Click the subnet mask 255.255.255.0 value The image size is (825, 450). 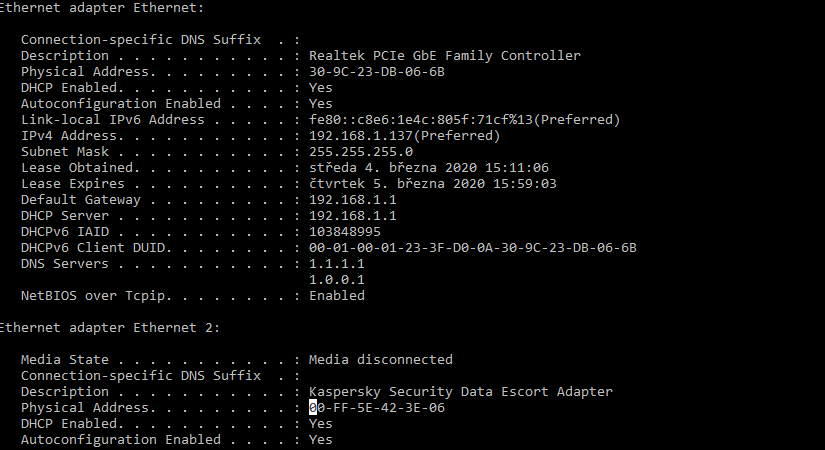[x=360, y=152]
